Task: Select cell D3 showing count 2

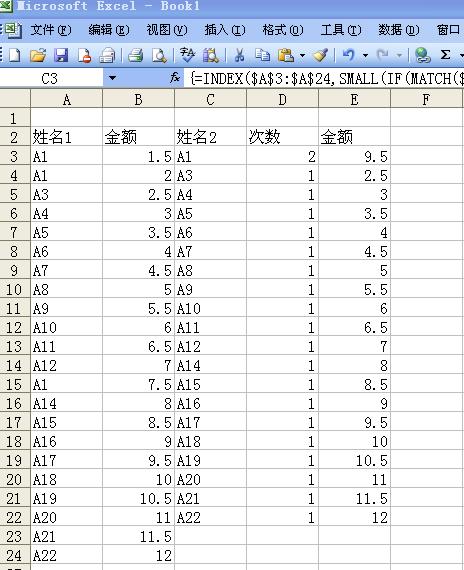Action: (x=283, y=156)
